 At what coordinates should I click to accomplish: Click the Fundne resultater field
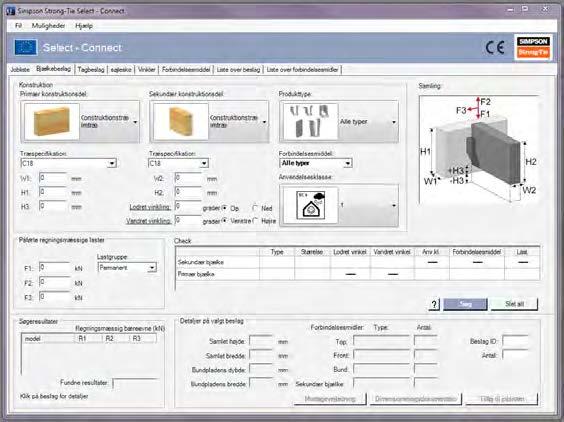[x=136, y=383]
